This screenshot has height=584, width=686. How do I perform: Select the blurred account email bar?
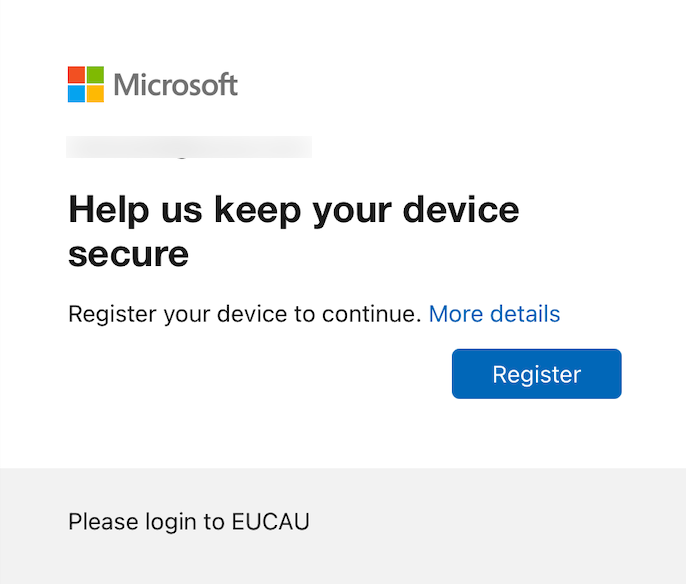coord(189,147)
